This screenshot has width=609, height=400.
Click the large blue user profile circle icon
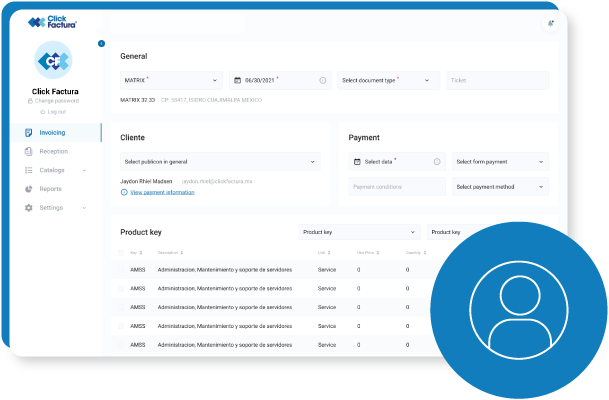(519, 310)
